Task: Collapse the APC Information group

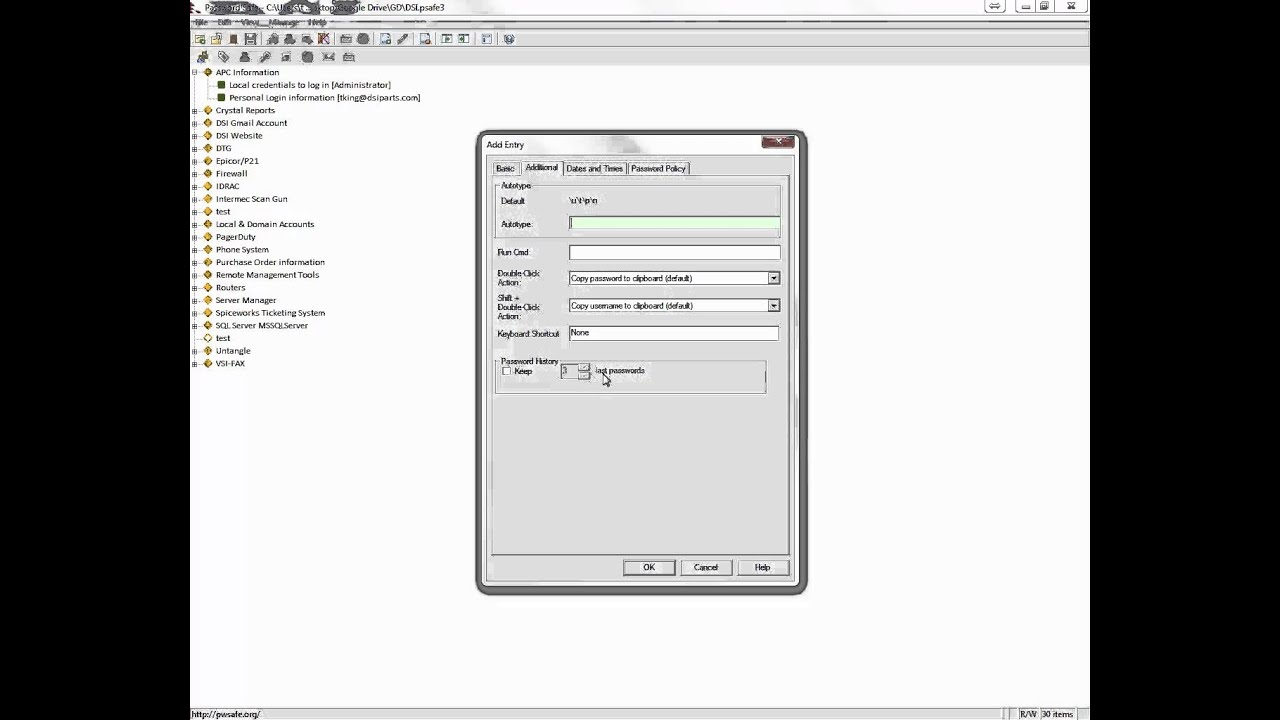Action: tap(195, 72)
